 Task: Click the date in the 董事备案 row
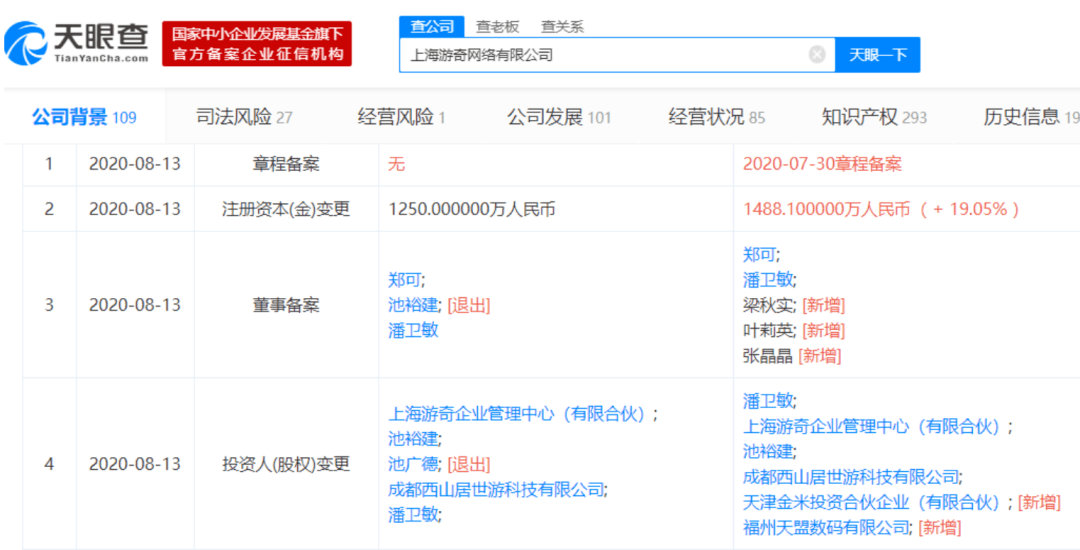135,305
